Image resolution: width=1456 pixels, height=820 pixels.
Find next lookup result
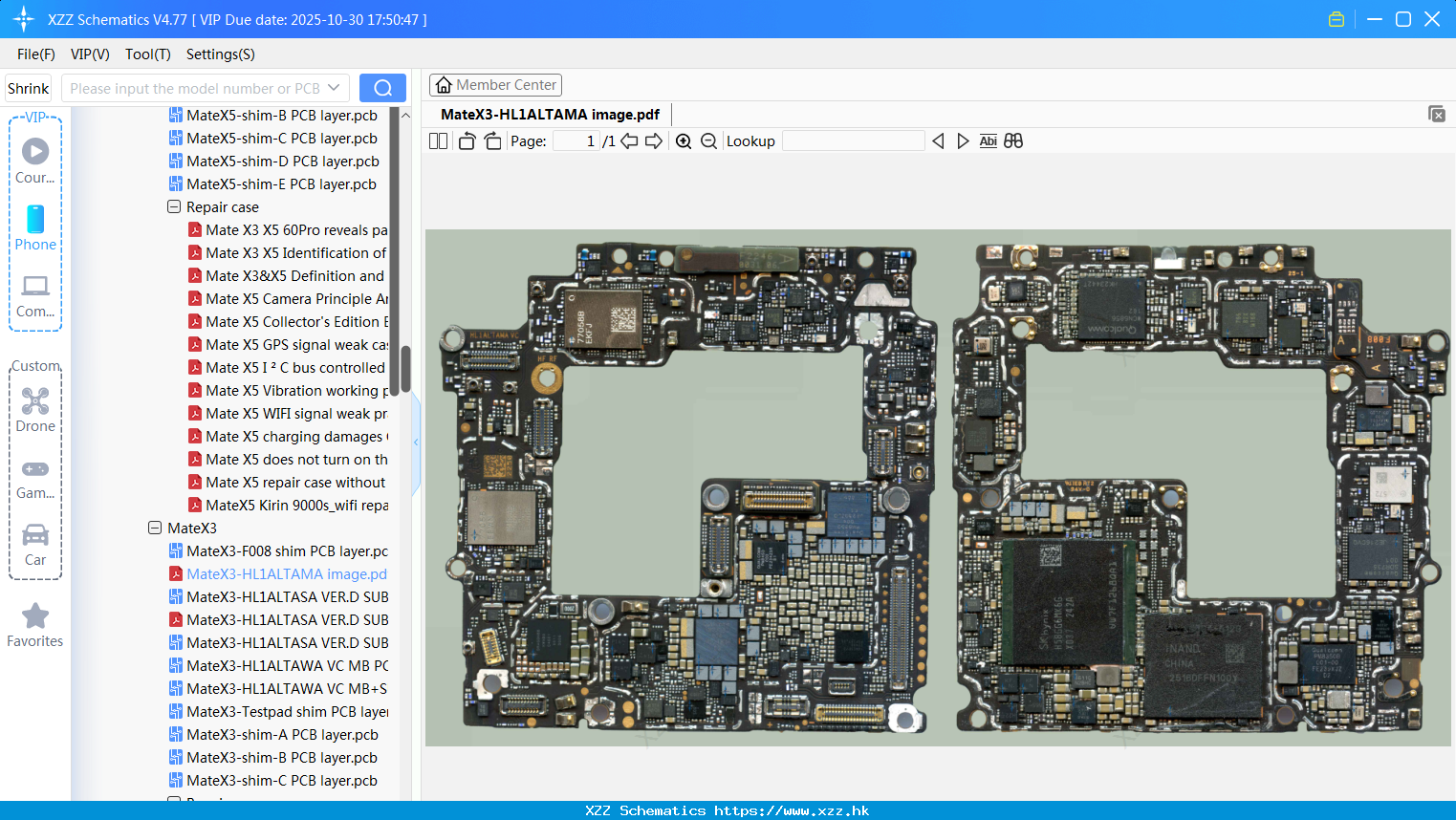963,141
